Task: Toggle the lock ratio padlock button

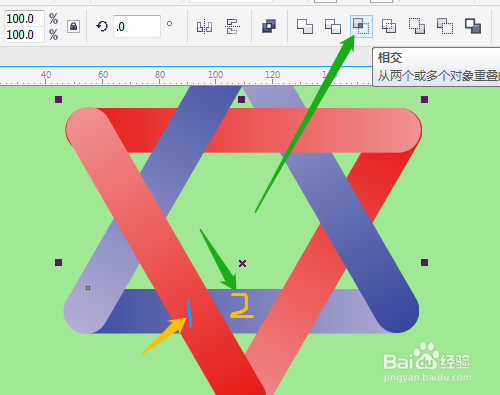Action: click(x=73, y=26)
